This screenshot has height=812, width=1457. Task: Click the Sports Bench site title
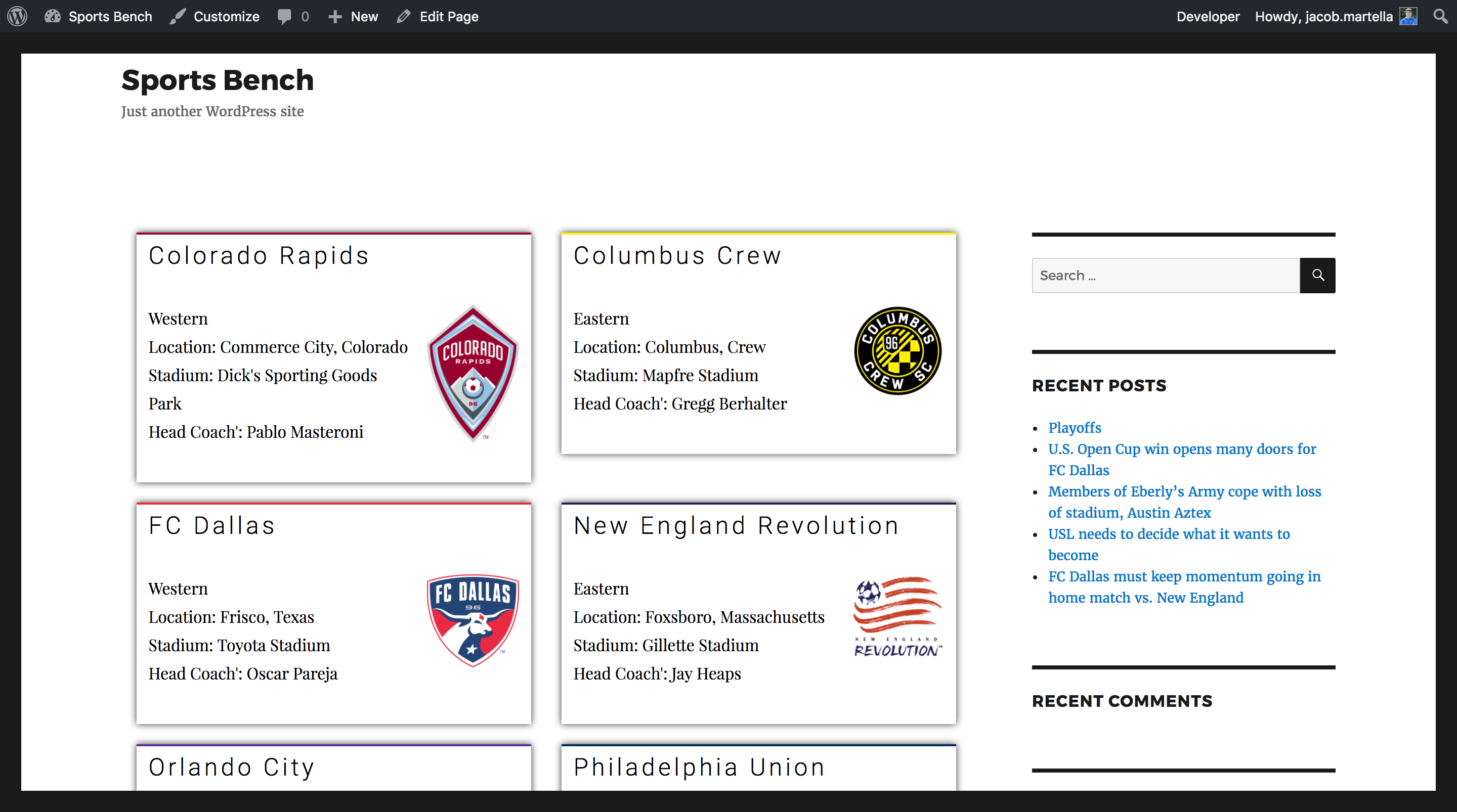(218, 80)
